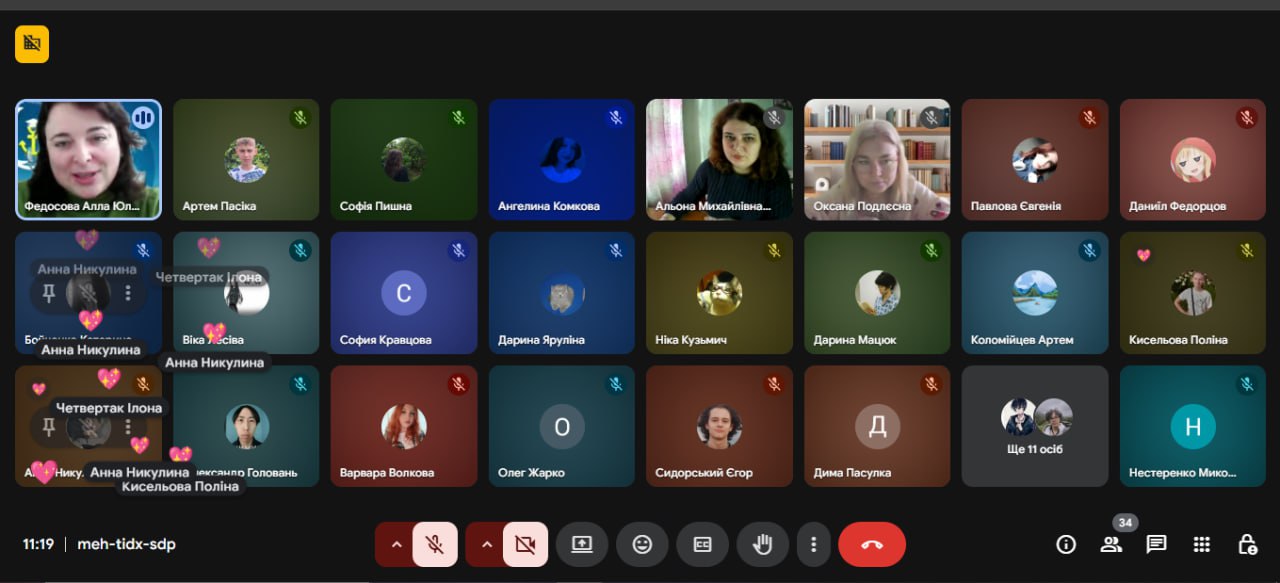This screenshot has height=583, width=1280.
Task: Select Оксана Подлєсна's video tile
Action: 877,159
